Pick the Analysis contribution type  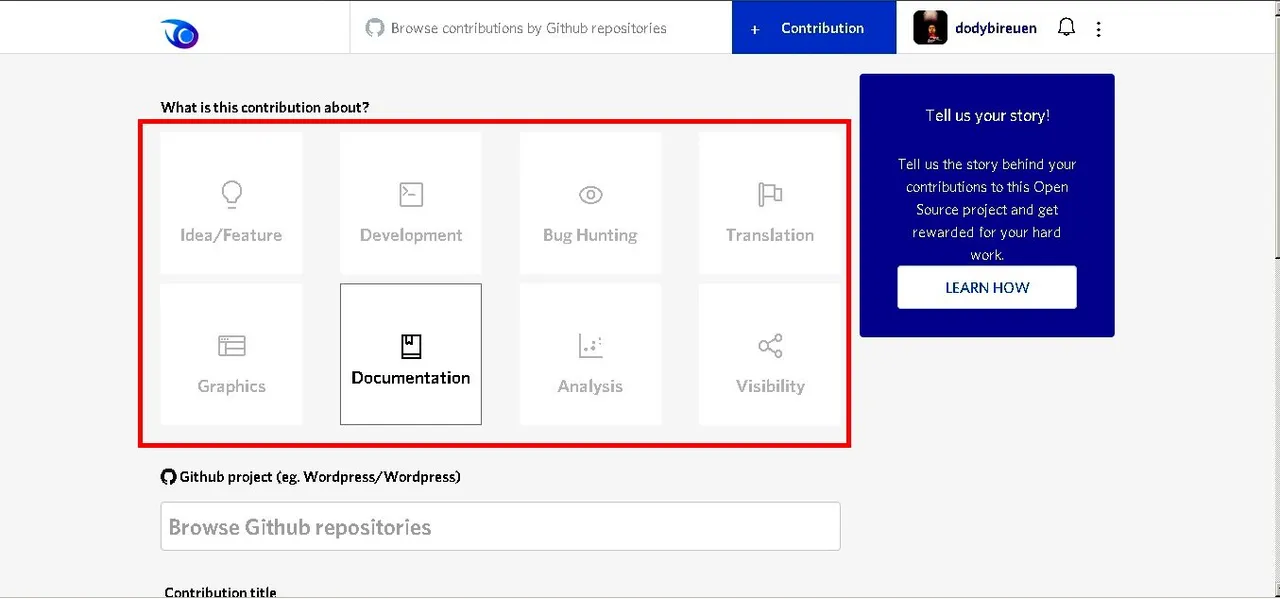tap(590, 354)
